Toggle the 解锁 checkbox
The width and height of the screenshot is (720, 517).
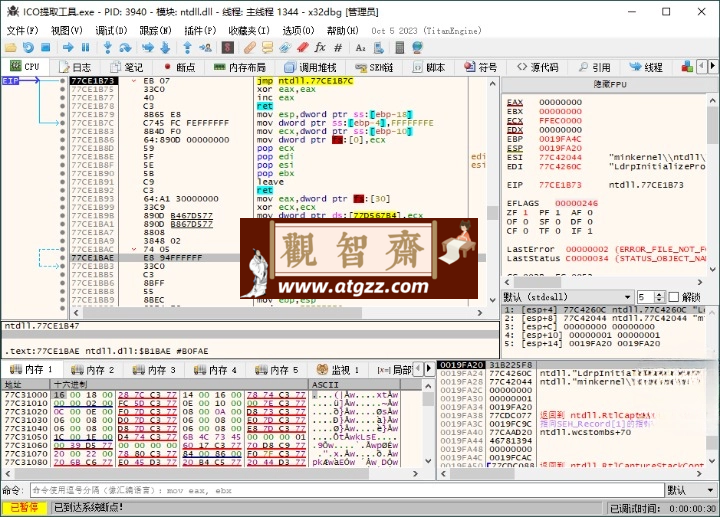coord(674,297)
